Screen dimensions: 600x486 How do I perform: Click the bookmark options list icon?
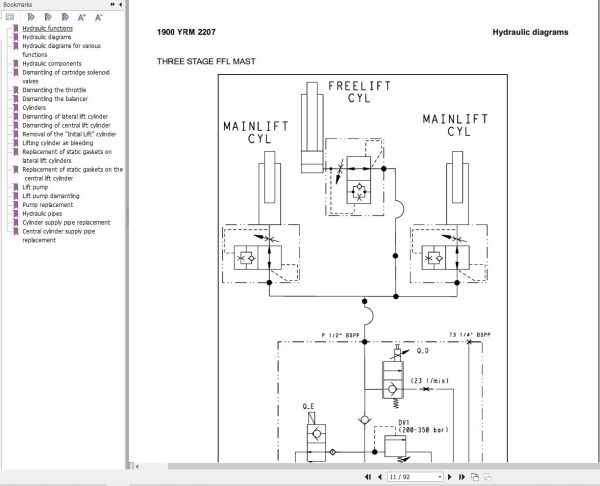click(10, 17)
